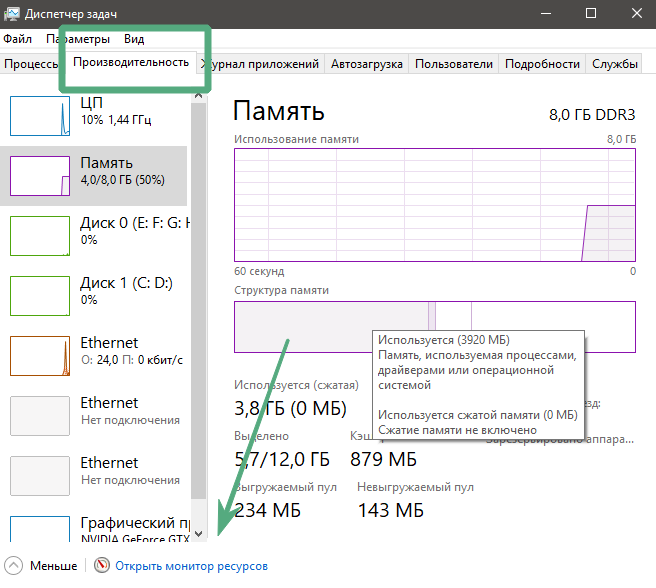Open the Ethernet graph showing 24,0 кбит/с

(x=39, y=356)
